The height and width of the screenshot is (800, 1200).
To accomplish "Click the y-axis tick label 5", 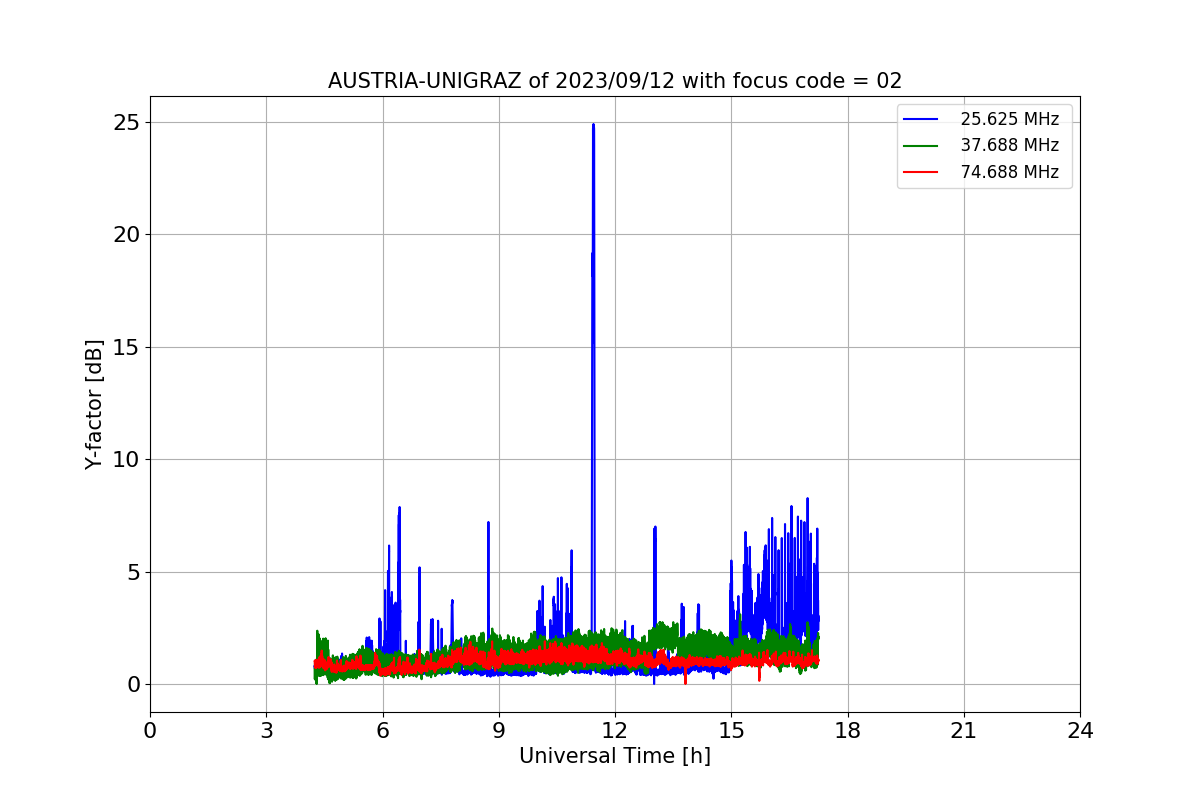I will 131,572.
